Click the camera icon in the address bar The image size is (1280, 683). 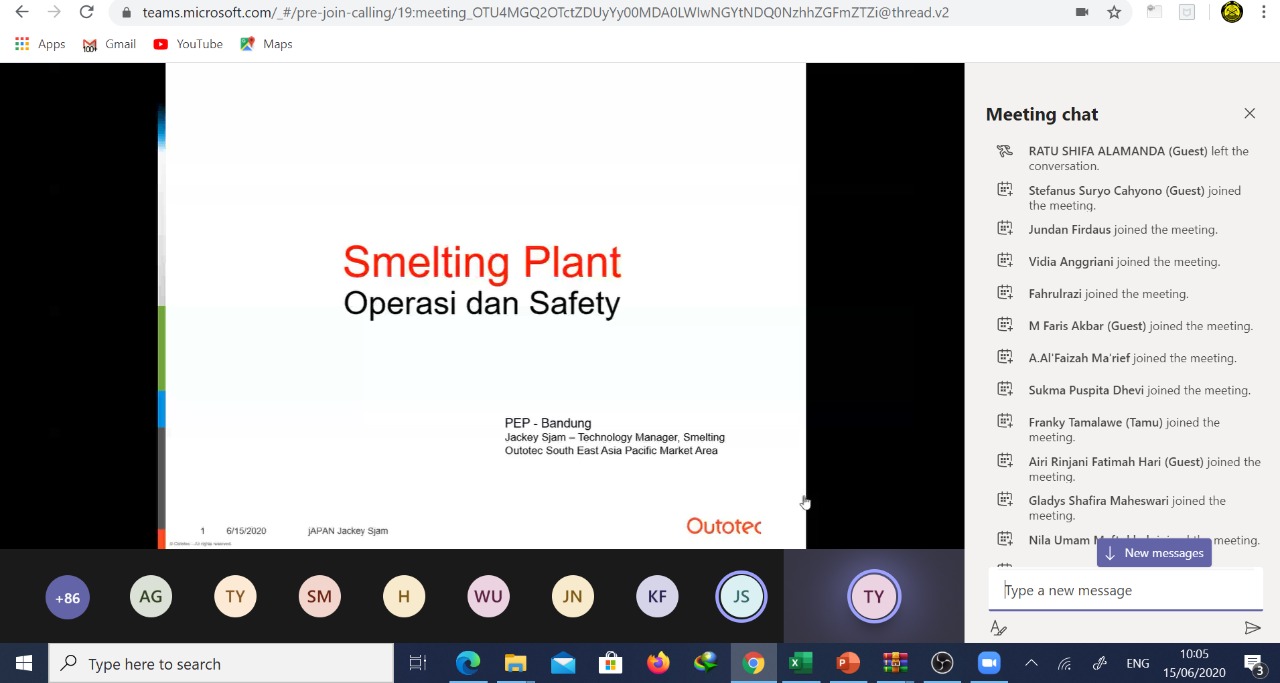[x=1081, y=12]
